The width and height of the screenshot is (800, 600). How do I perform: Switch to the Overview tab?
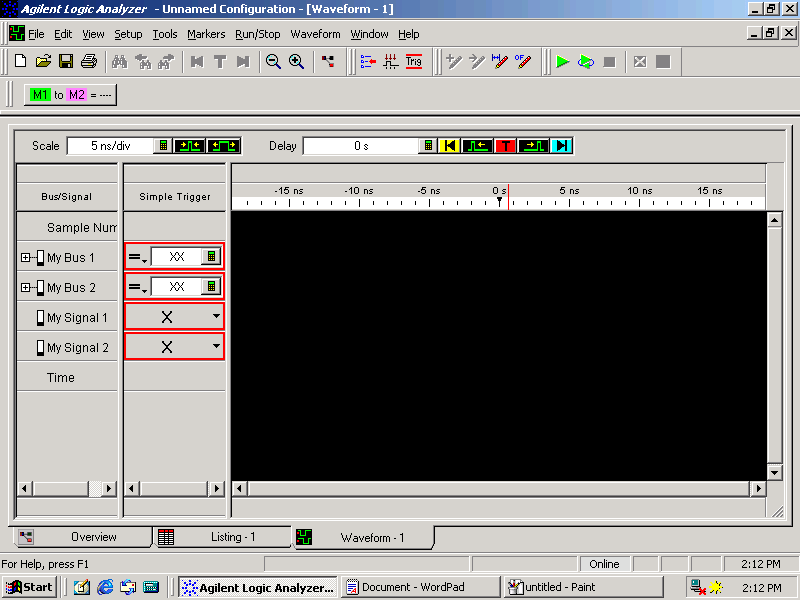[83, 537]
